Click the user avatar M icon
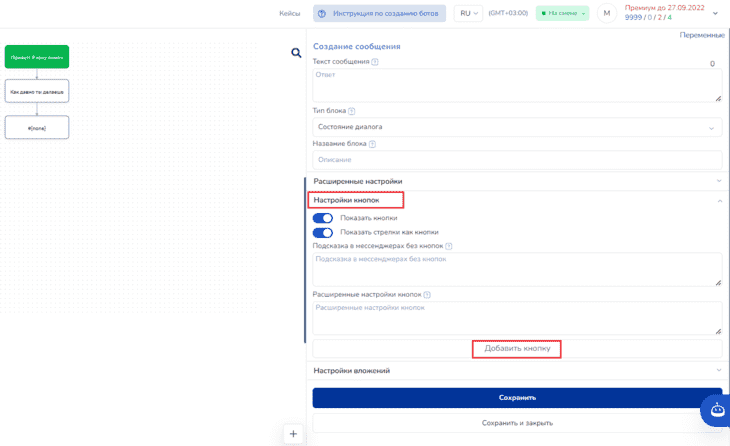Viewport: 730px width, 446px height. (x=606, y=13)
